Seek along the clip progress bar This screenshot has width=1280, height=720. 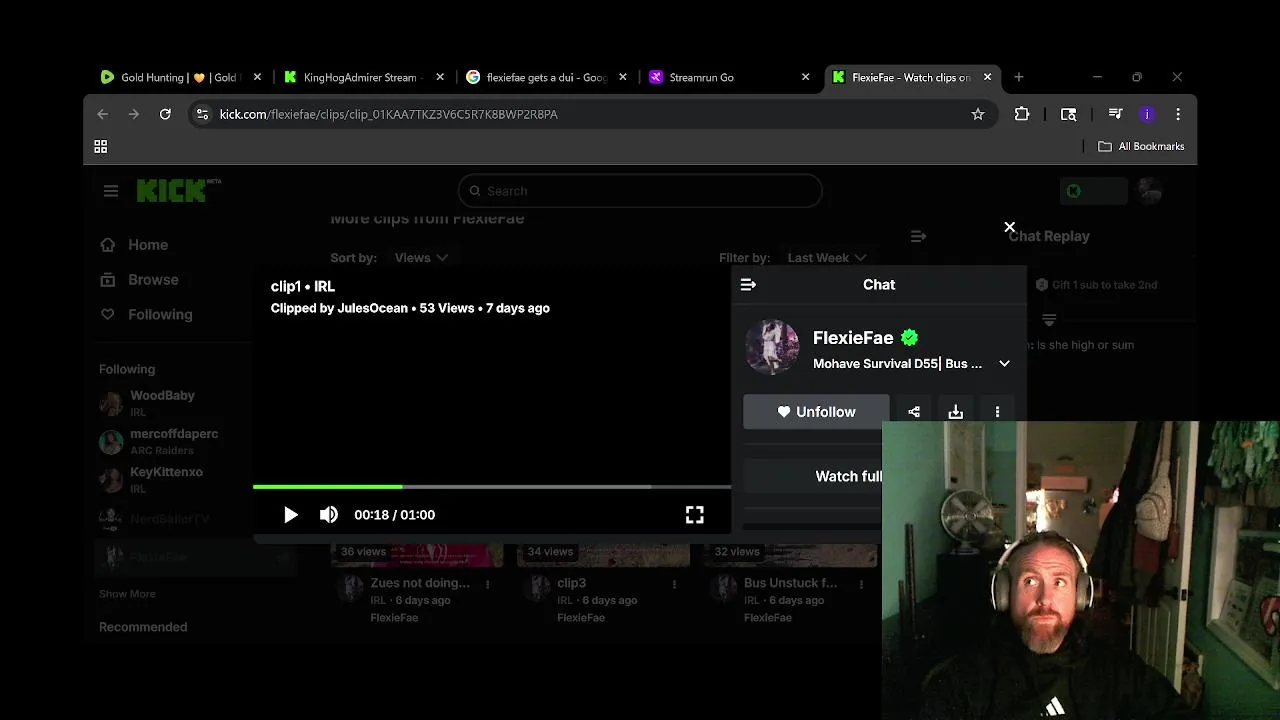(491, 487)
